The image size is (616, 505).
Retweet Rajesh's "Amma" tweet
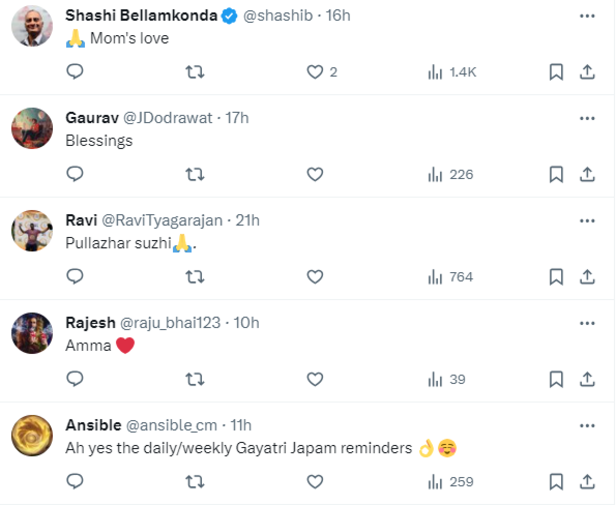(x=195, y=379)
